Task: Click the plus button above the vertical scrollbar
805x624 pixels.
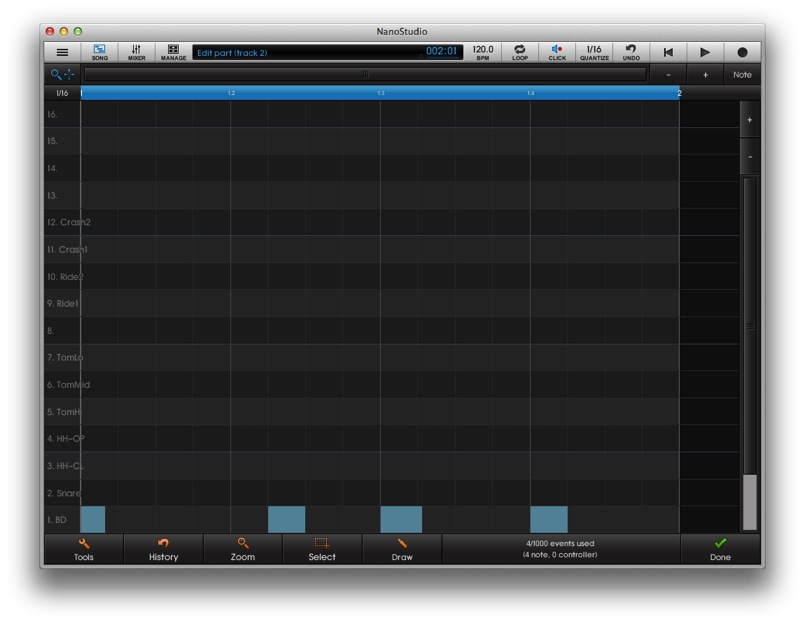Action: tap(750, 120)
